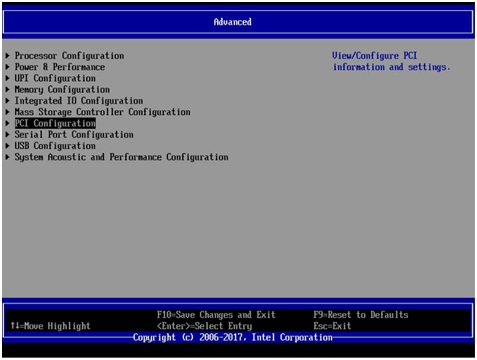This screenshot has height=360, width=477.
Task: Click F10=Save Changes and Exit hint
Action: (x=216, y=315)
